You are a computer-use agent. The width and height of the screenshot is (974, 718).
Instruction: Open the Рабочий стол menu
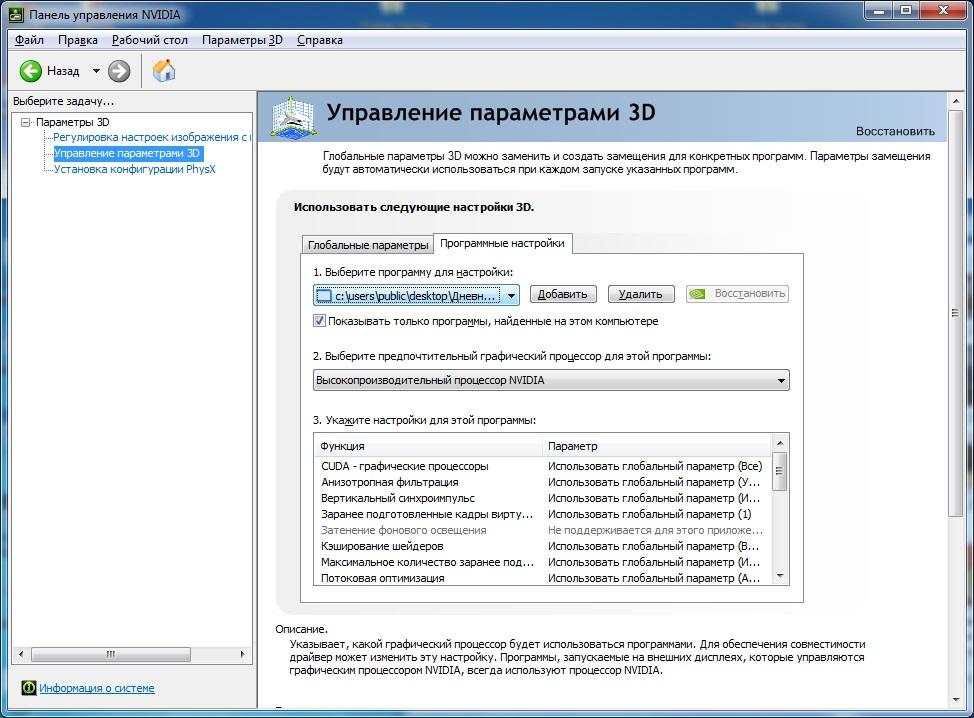150,40
